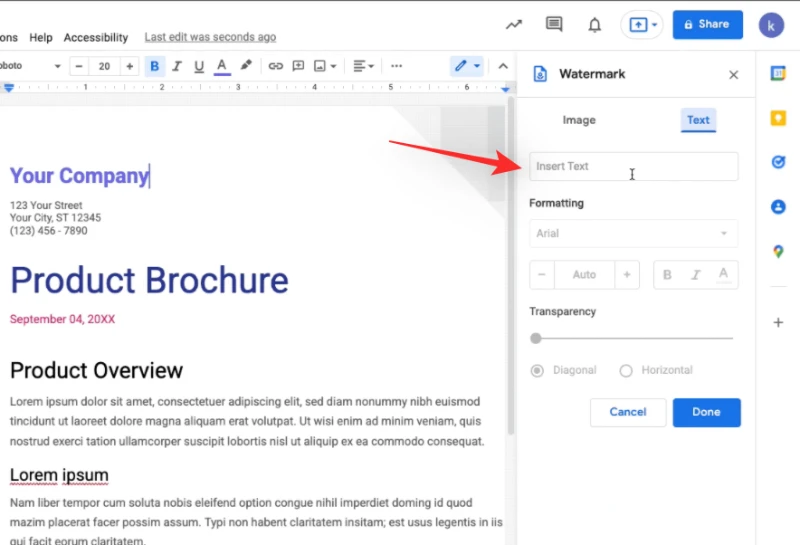
Task: Click the Insert Text input field
Action: 634,166
